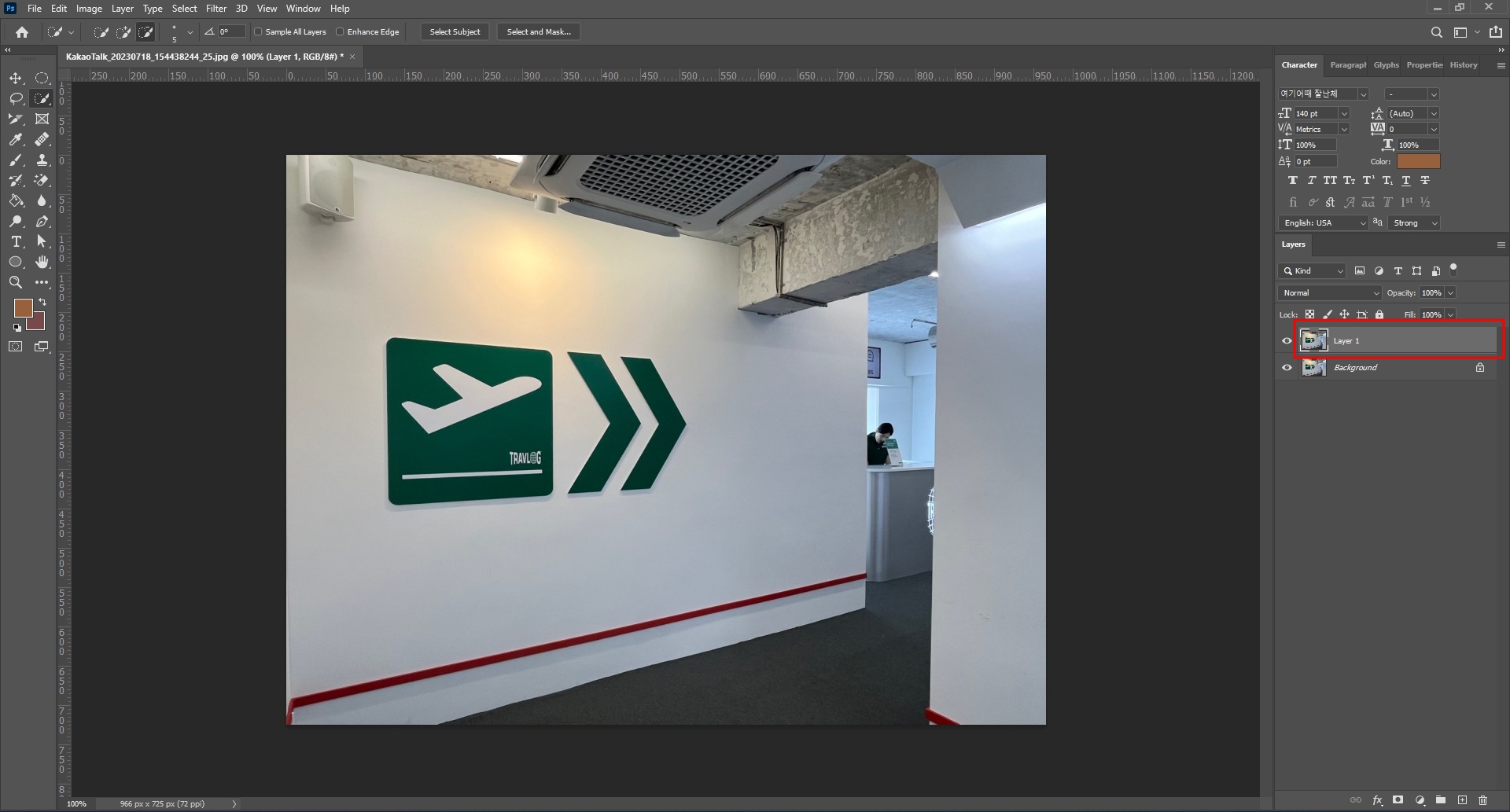Delete the selected layer

(1483, 800)
